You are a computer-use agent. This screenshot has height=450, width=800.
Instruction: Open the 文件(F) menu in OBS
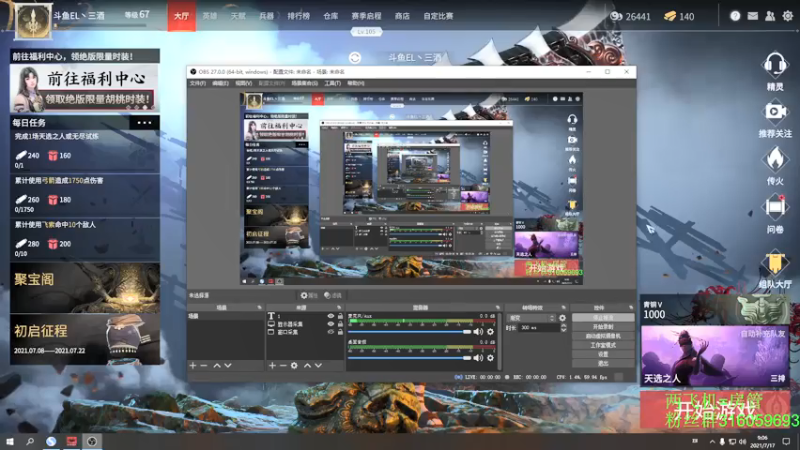click(198, 83)
